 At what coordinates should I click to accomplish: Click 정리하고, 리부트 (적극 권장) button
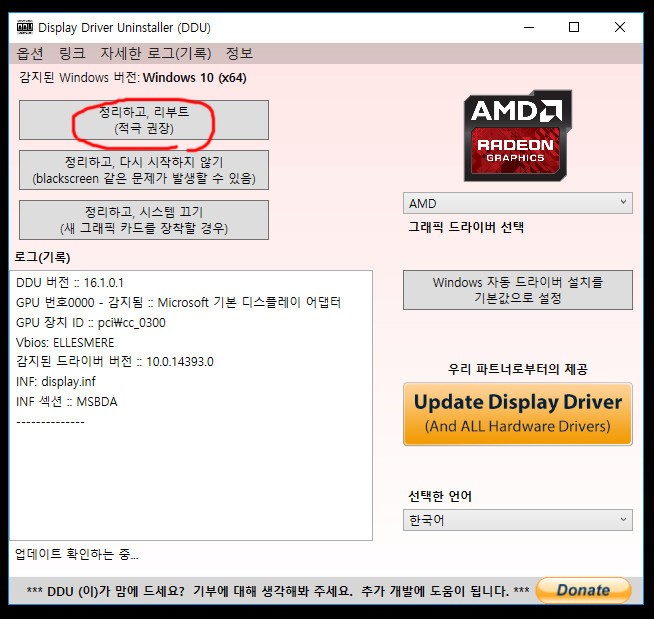[x=144, y=120]
